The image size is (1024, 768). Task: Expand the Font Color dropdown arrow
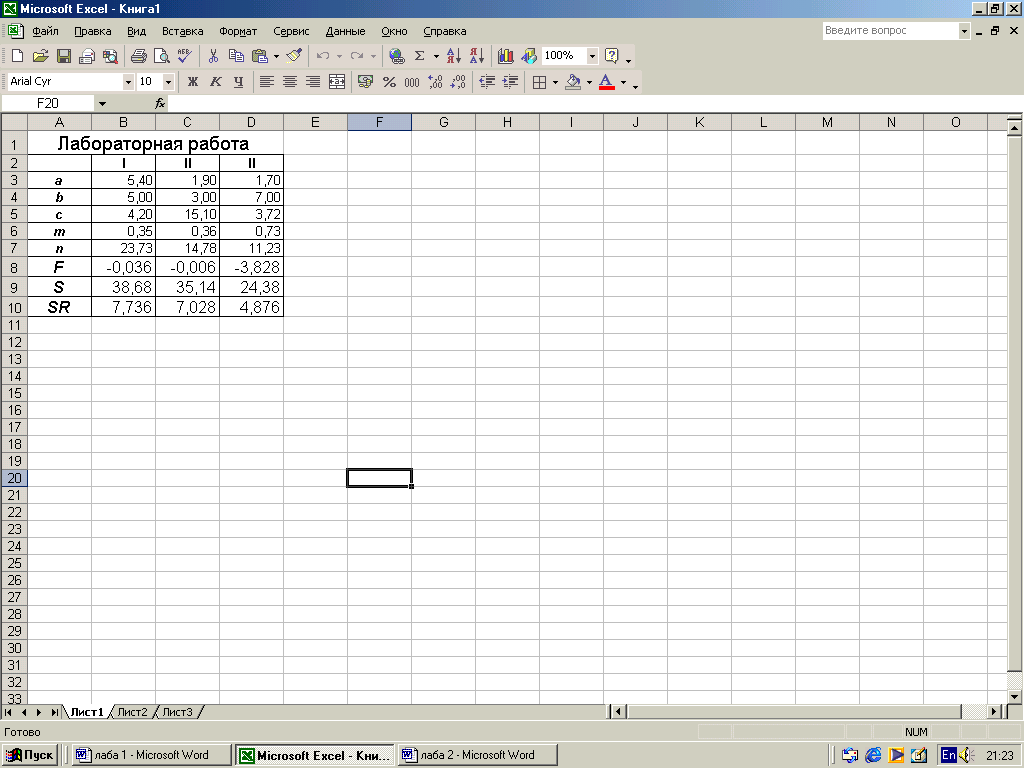(623, 82)
